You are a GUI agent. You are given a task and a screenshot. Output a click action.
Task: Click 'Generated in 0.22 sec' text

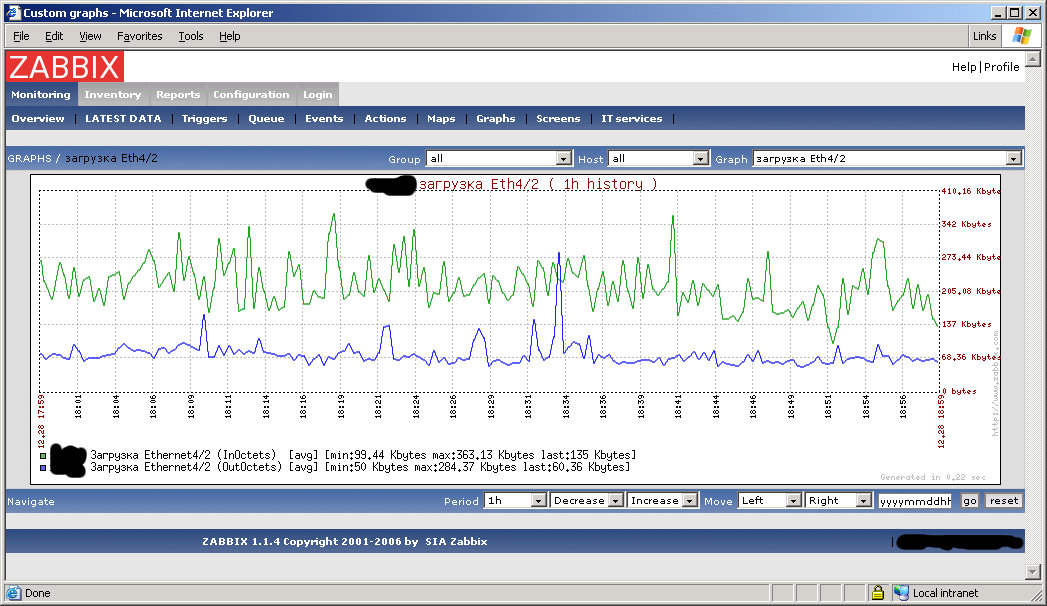point(933,477)
